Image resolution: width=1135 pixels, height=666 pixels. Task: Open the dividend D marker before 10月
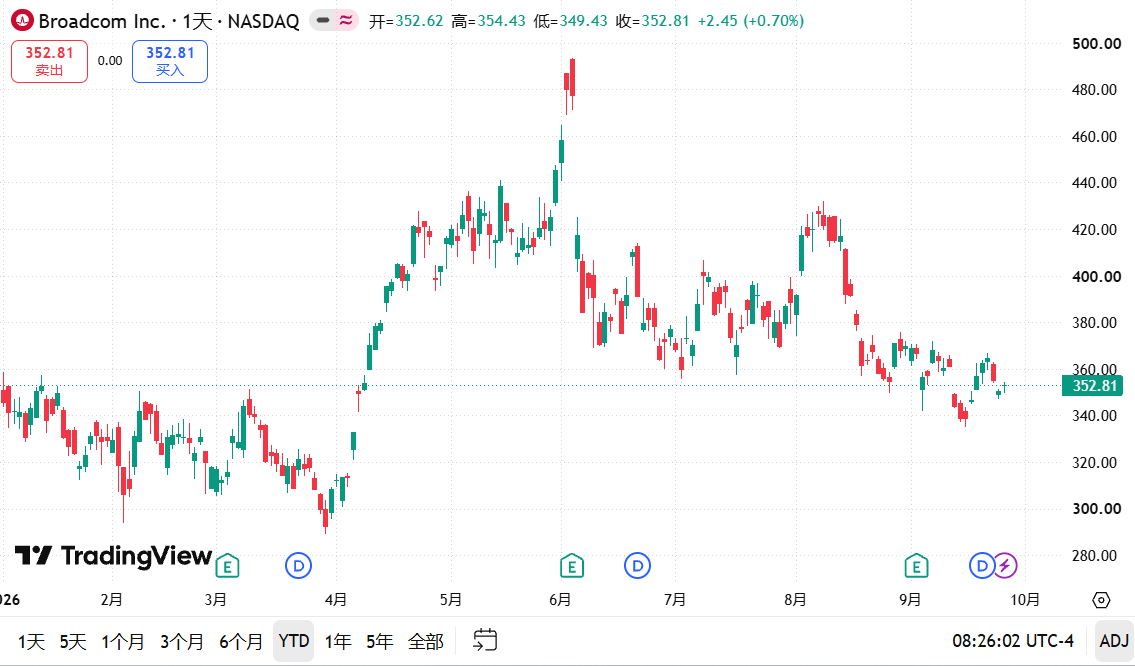click(x=982, y=565)
